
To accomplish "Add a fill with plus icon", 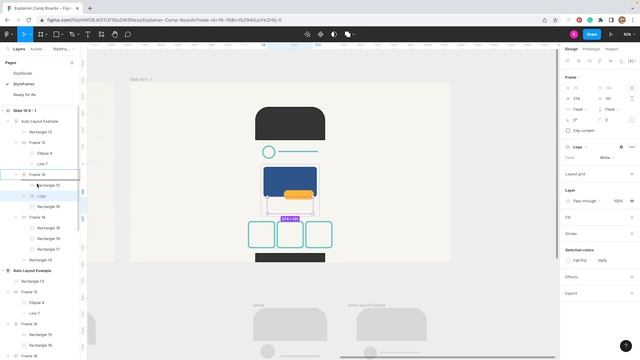I will (632, 217).
